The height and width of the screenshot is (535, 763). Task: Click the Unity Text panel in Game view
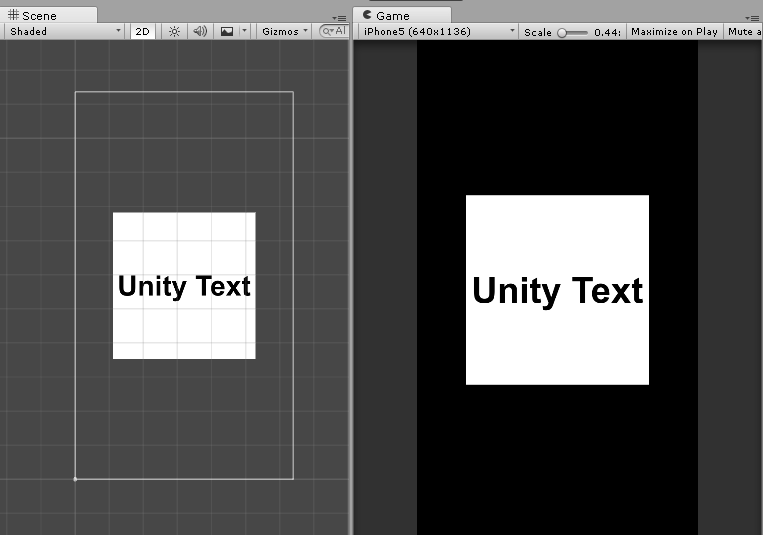[x=557, y=290]
